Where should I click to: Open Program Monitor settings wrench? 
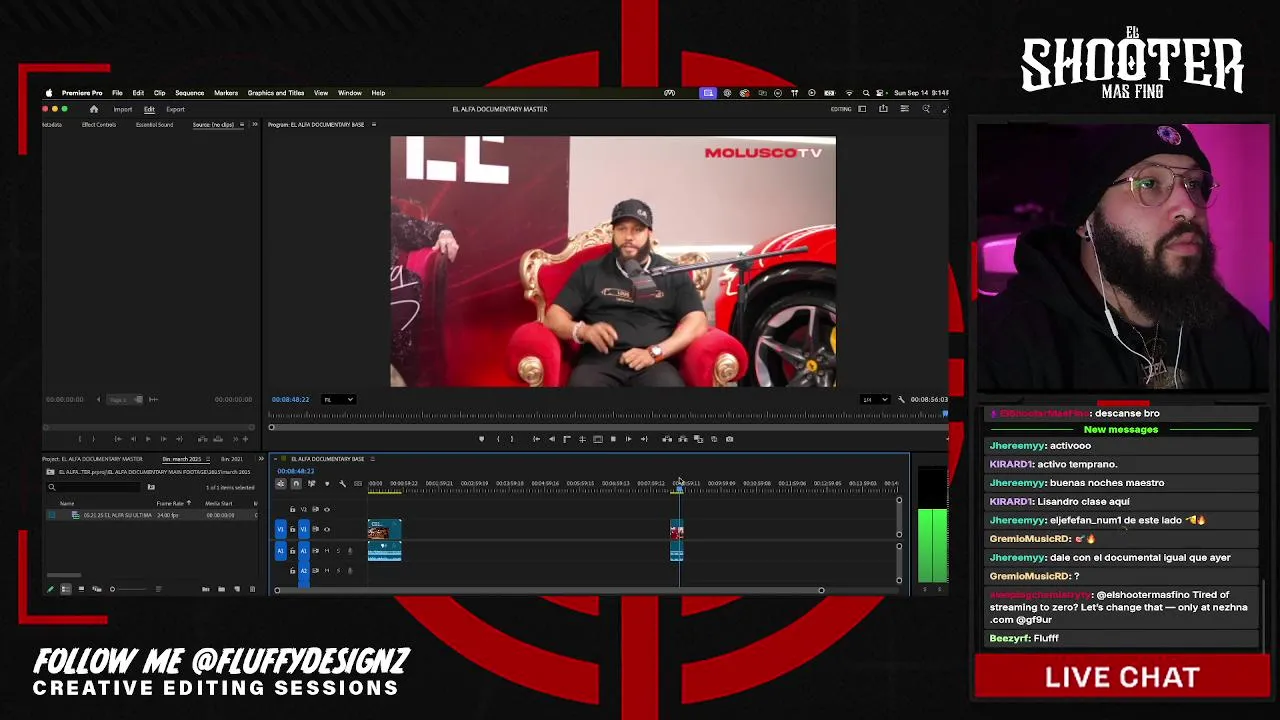click(x=901, y=400)
